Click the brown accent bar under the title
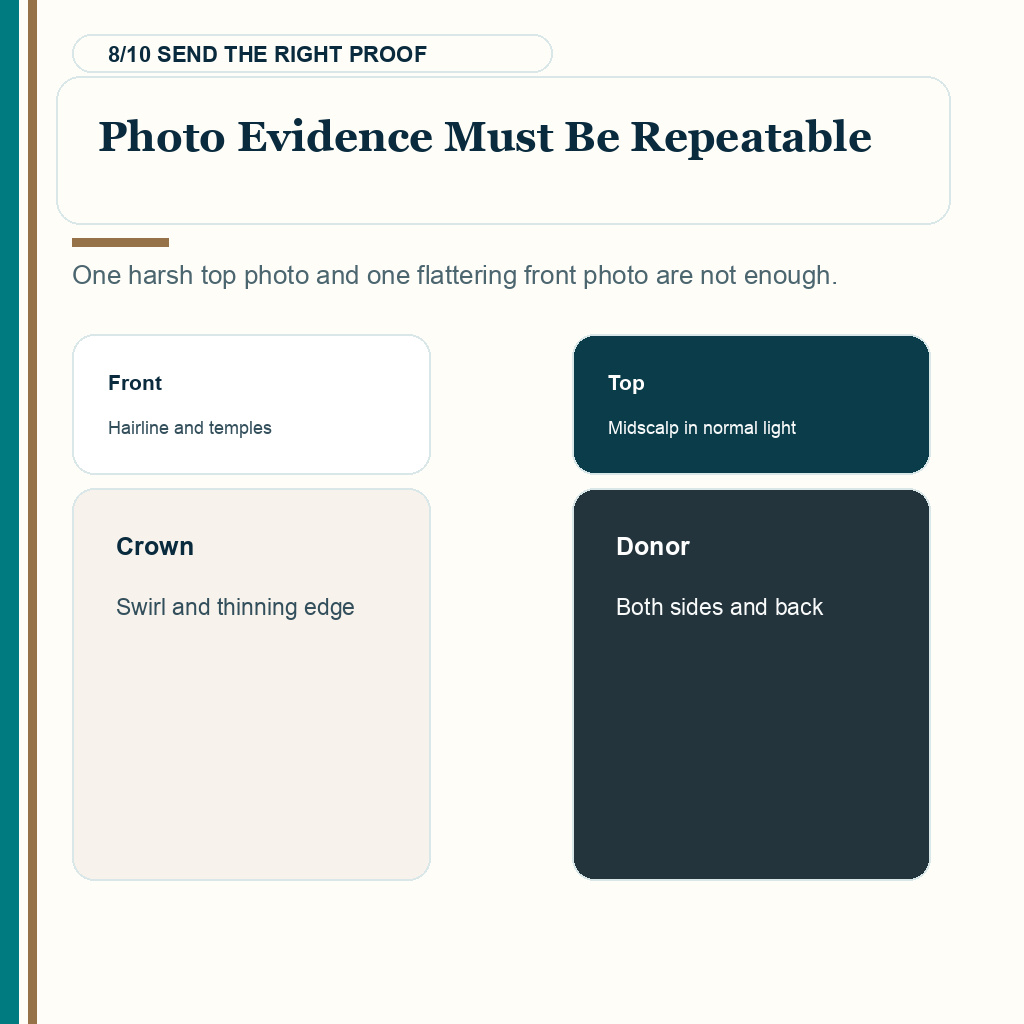 click(x=120, y=242)
